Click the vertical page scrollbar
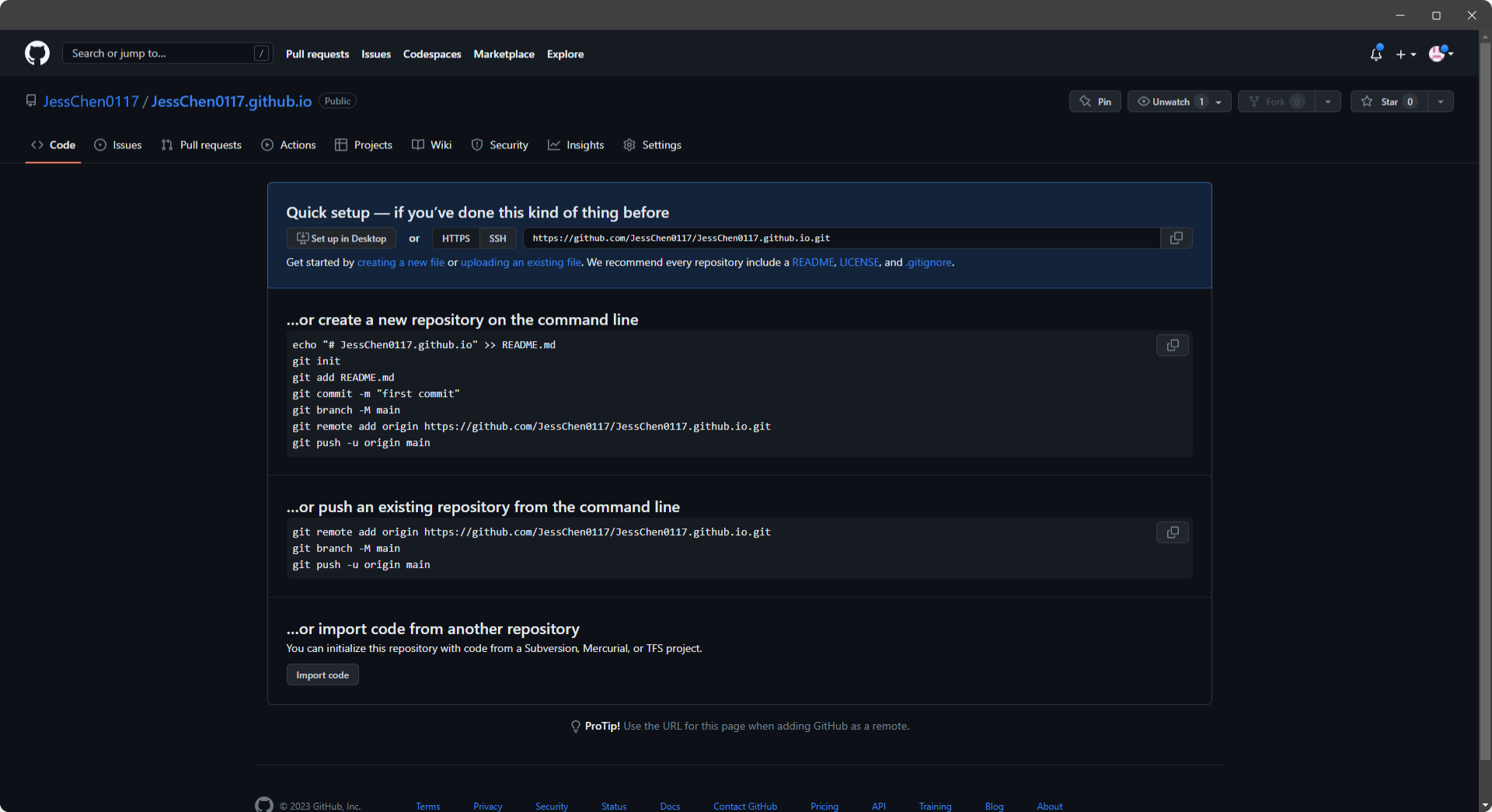 (x=1486, y=400)
